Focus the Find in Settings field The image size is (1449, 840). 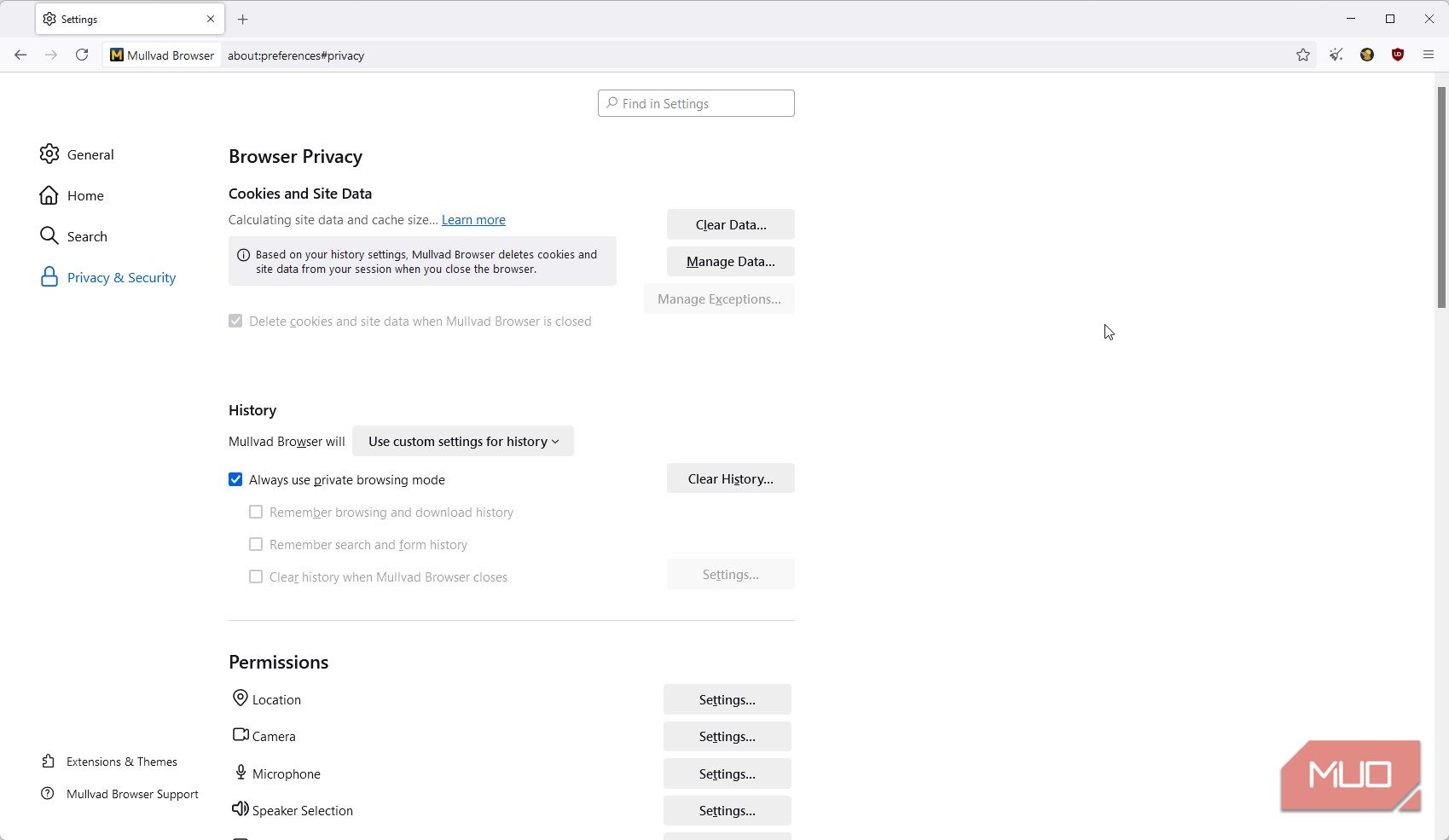[696, 103]
